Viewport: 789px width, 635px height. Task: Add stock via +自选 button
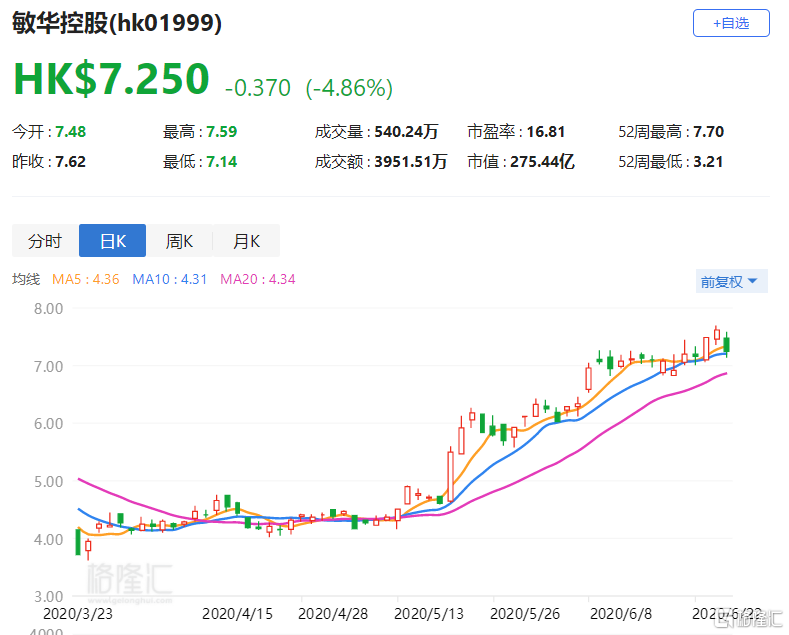731,23
